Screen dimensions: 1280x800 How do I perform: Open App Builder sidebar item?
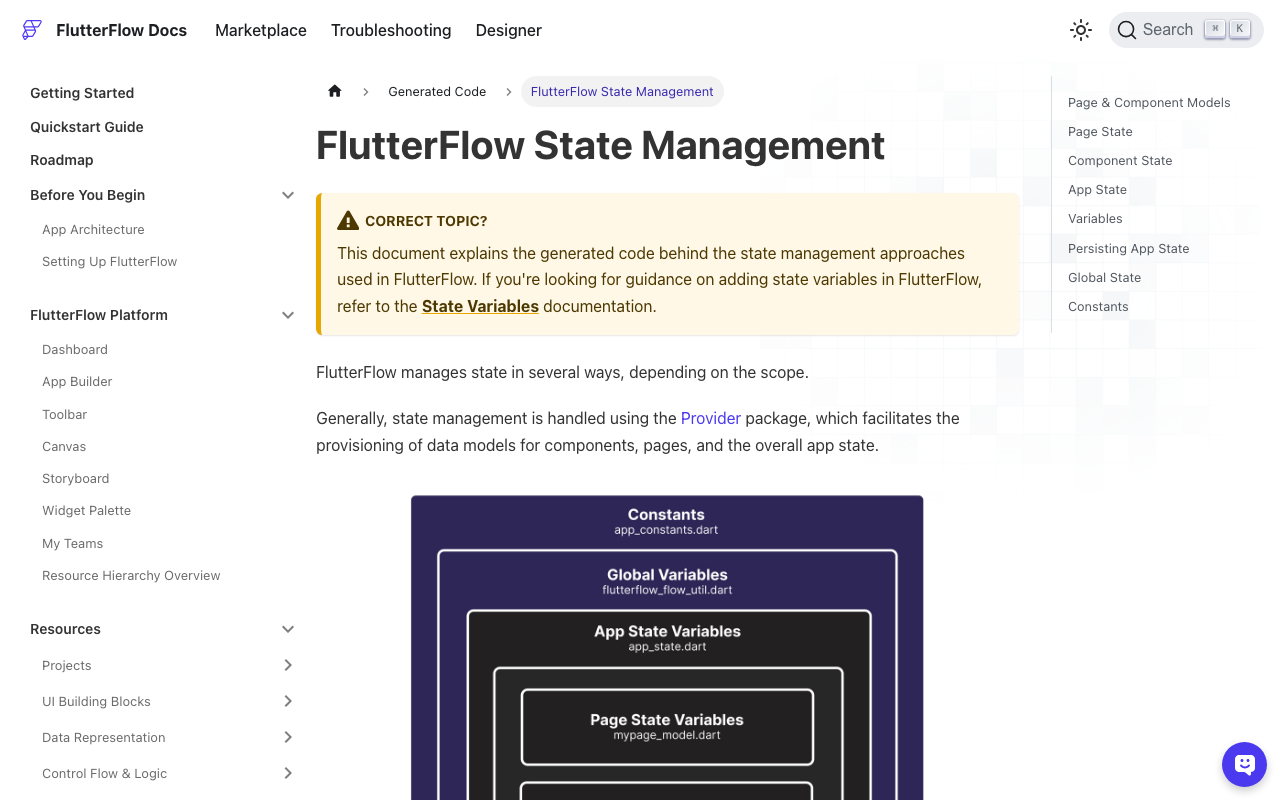click(77, 381)
